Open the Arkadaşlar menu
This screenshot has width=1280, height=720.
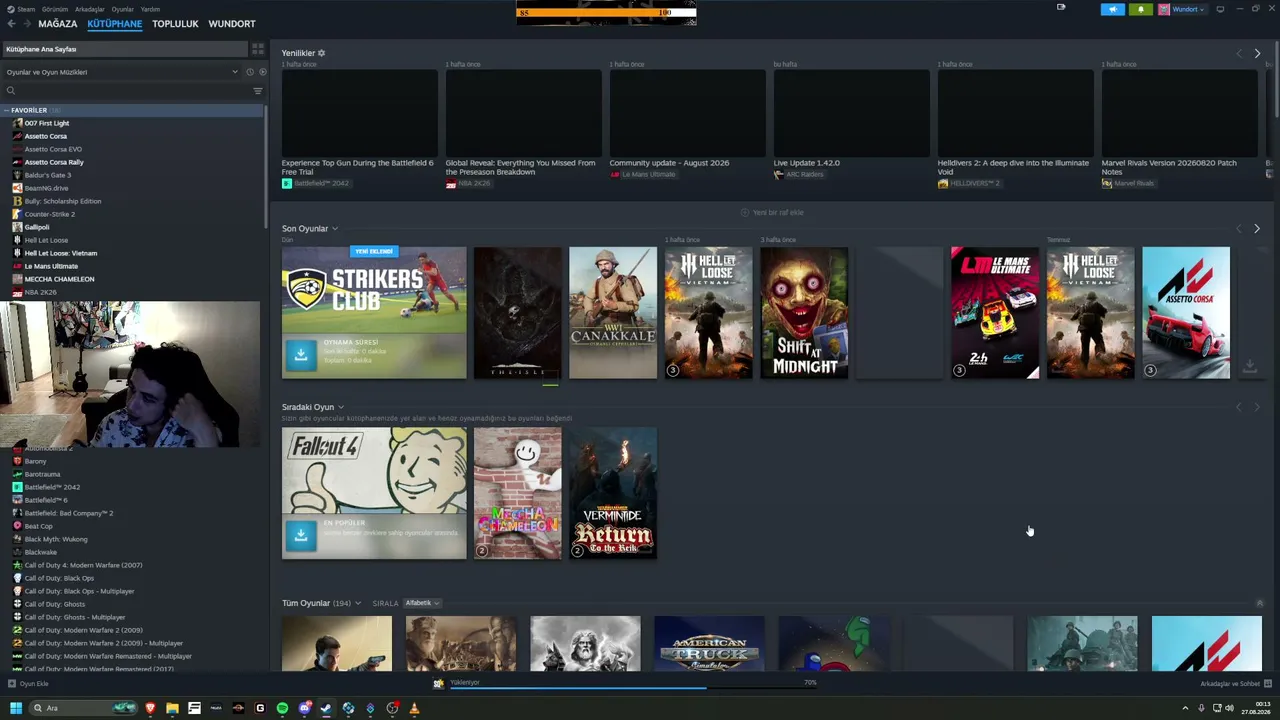(90, 9)
